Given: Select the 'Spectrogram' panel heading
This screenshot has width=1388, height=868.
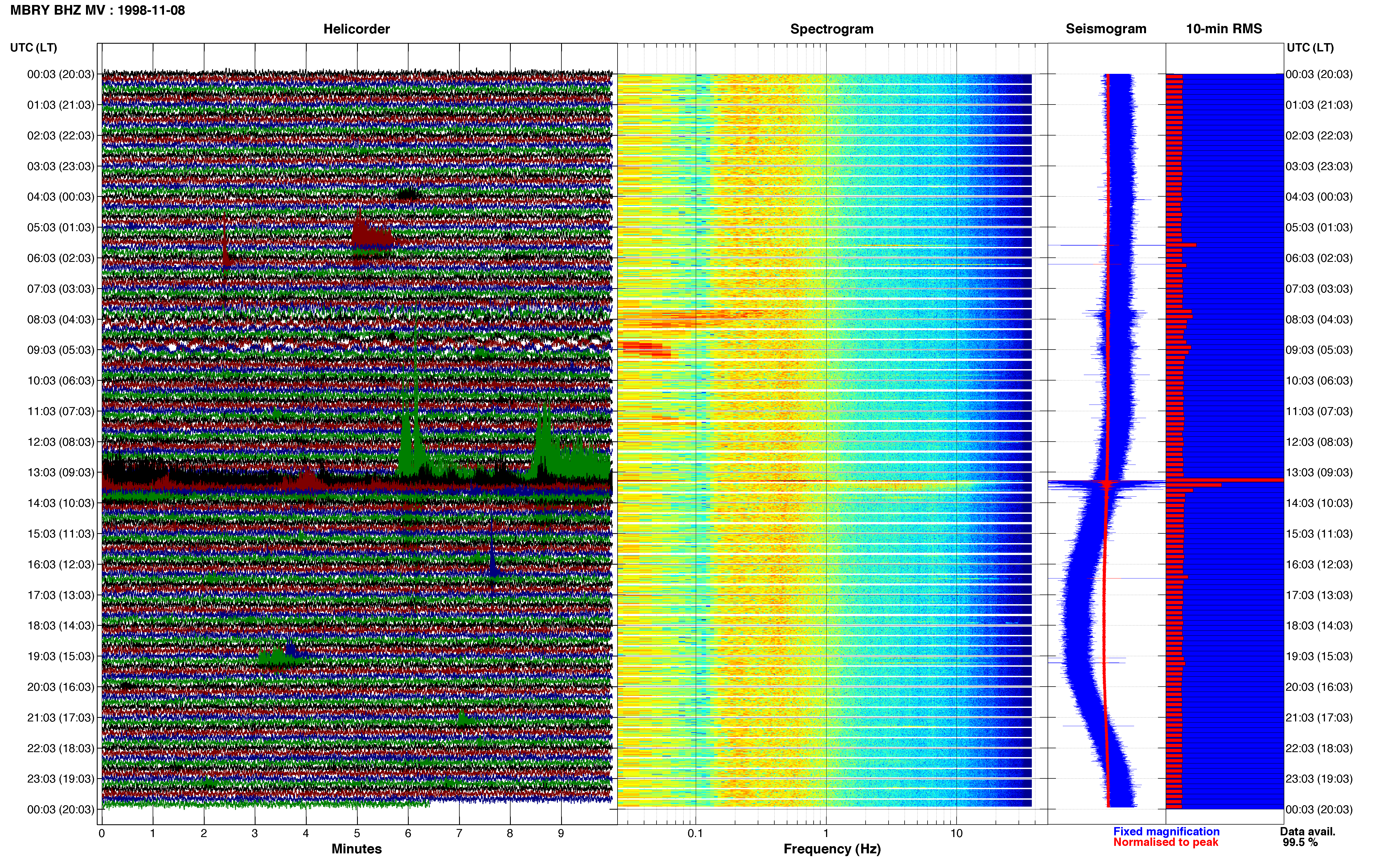Looking at the screenshot, I should click(832, 29).
